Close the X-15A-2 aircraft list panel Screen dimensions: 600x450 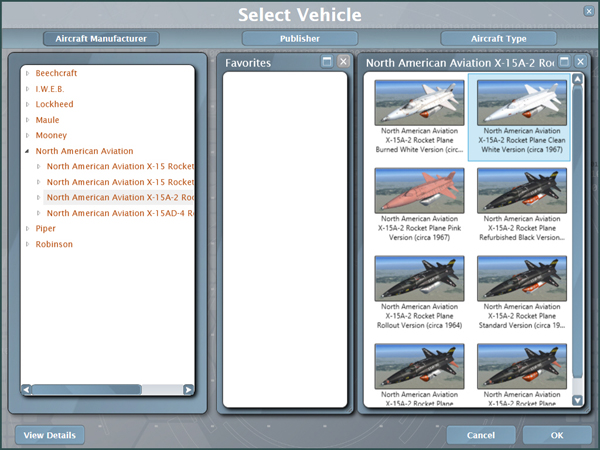[x=580, y=61]
